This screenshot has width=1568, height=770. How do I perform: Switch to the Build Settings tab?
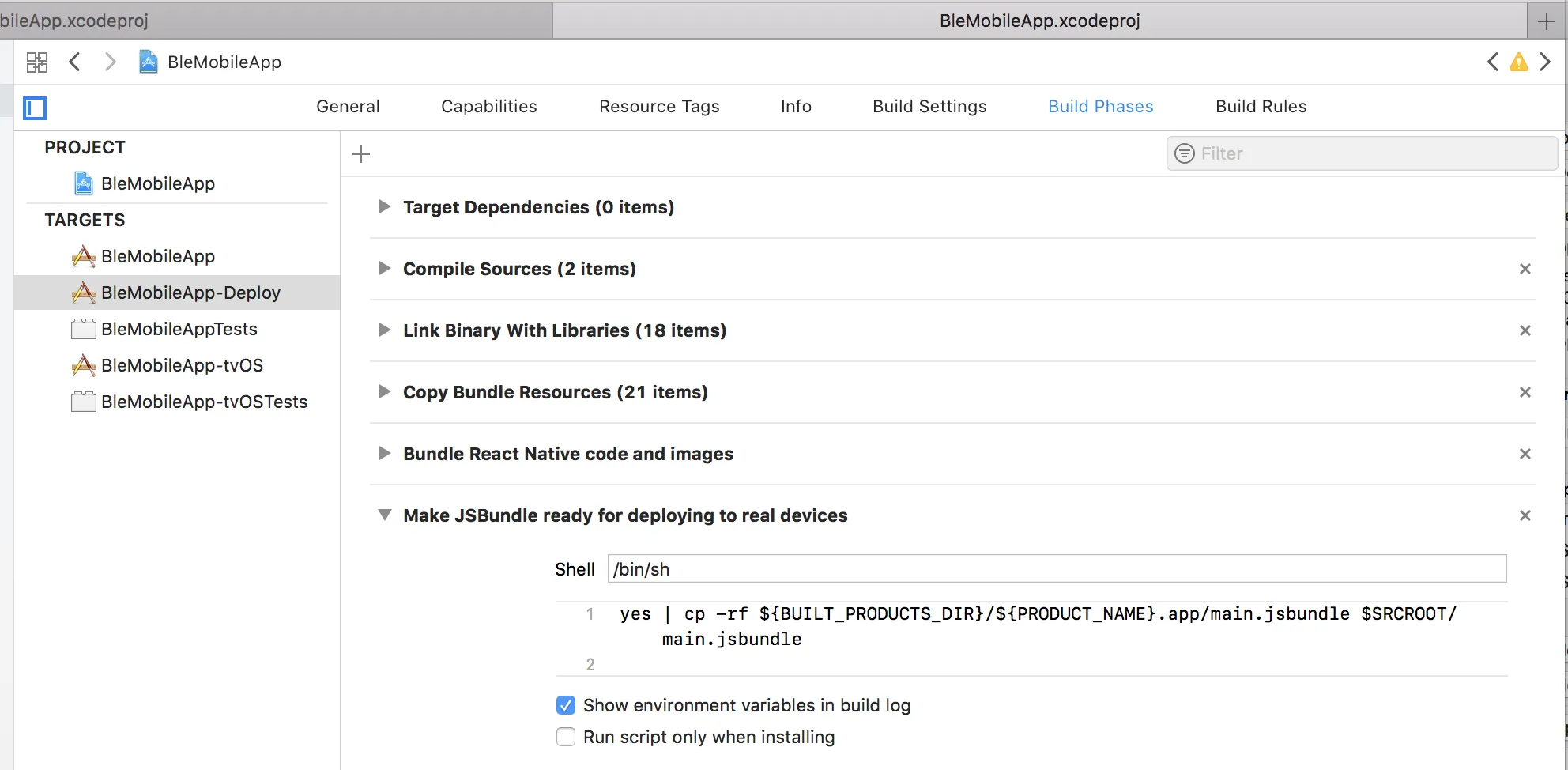pyautogui.click(x=929, y=107)
